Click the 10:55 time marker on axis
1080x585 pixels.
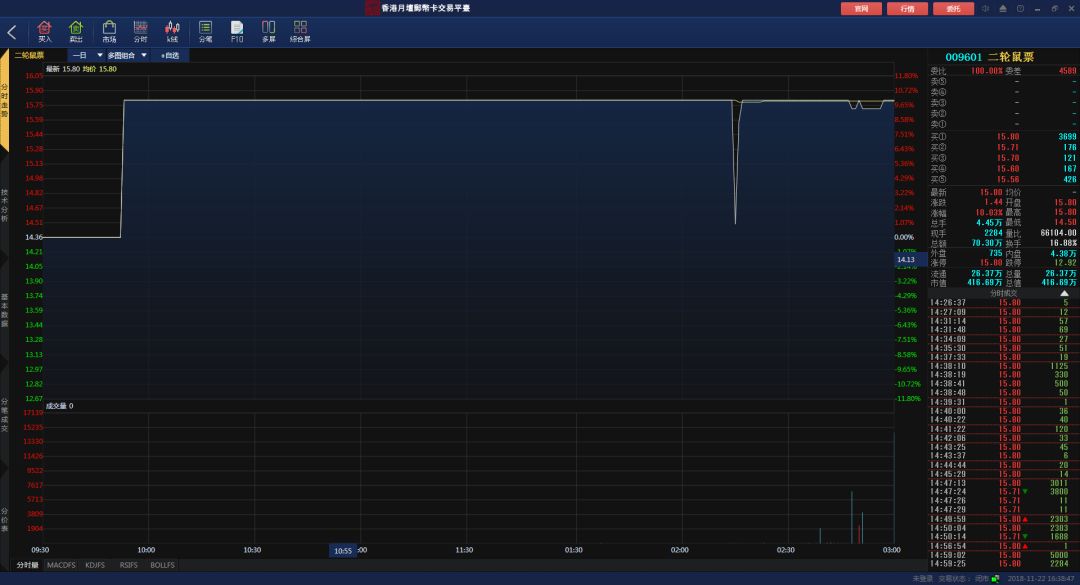coord(343,551)
